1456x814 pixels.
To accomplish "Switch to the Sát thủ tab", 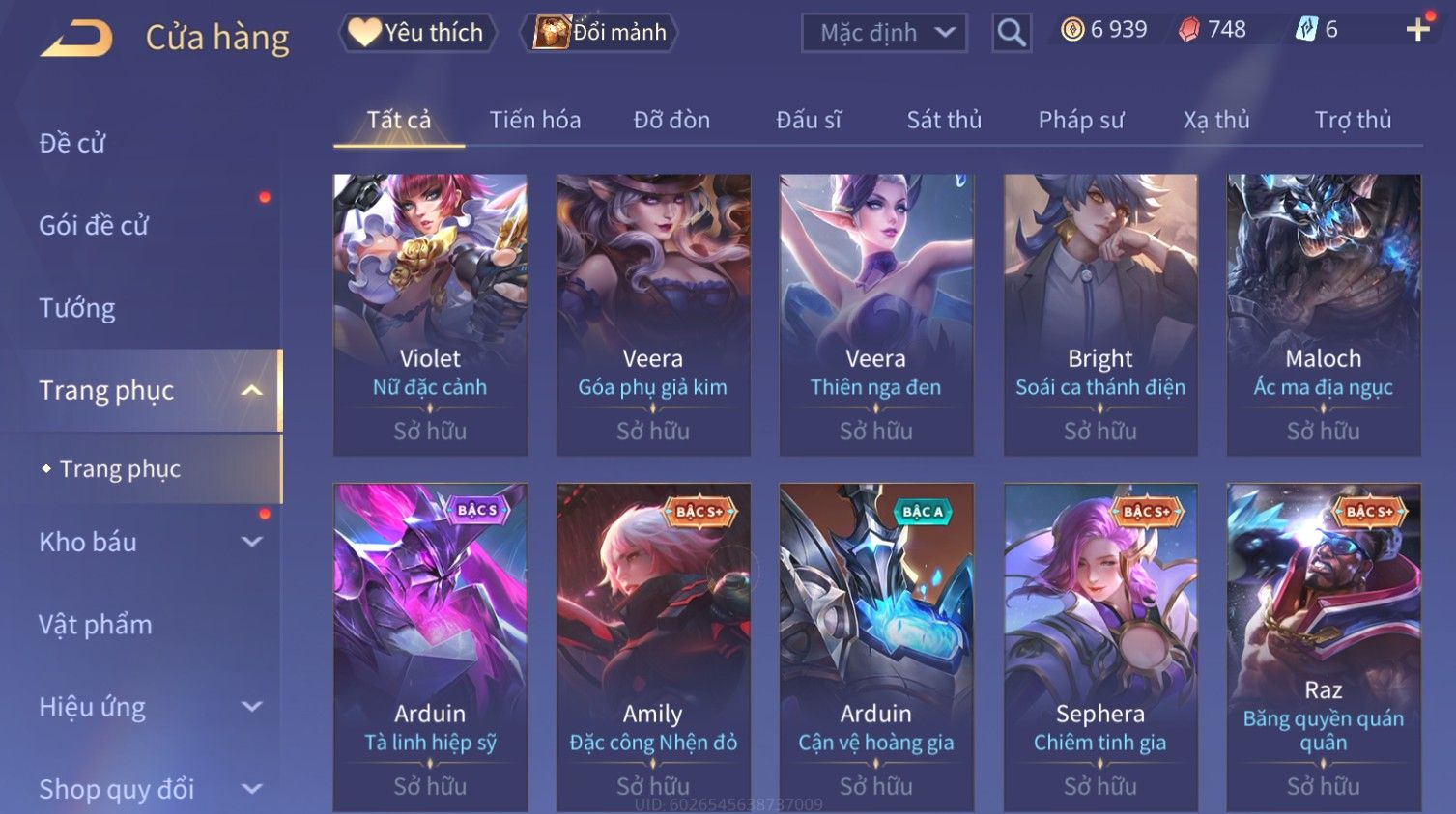I will click(944, 120).
